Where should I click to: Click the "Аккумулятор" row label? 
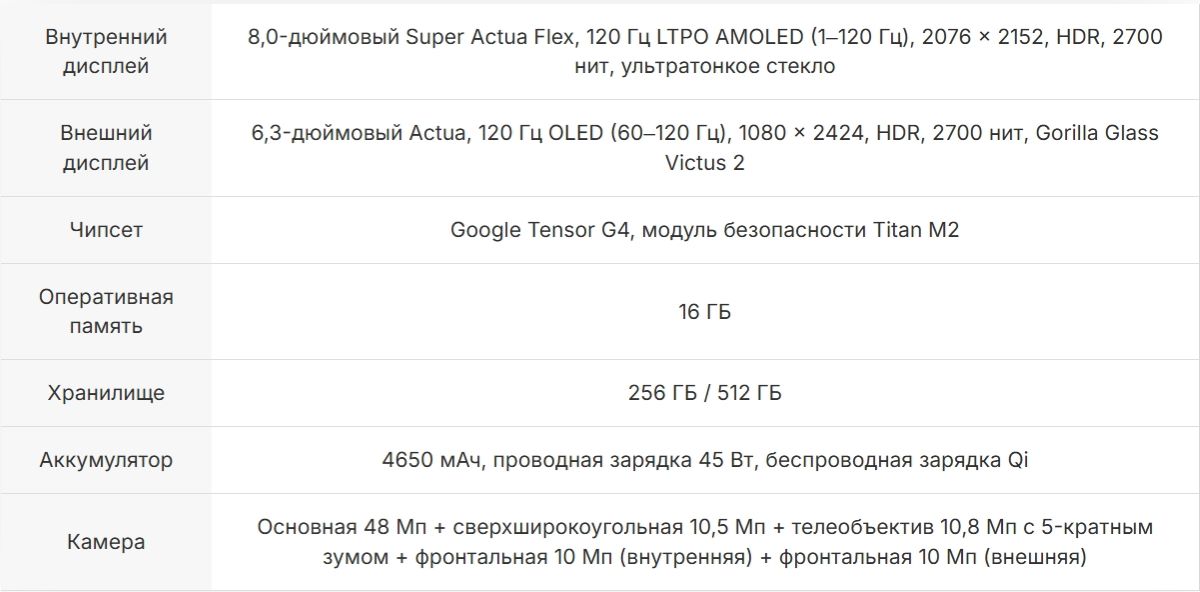pyautogui.click(x=106, y=460)
